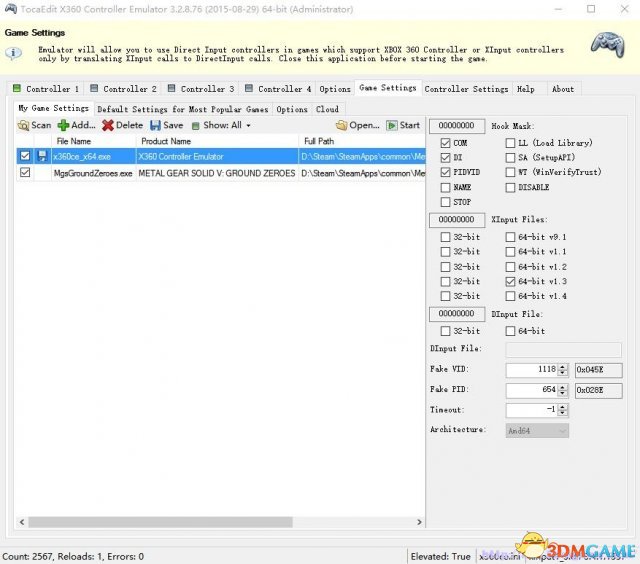Check the 64-bit v1.4 XInput checkbox
This screenshot has width=640, height=564.
(x=510, y=296)
